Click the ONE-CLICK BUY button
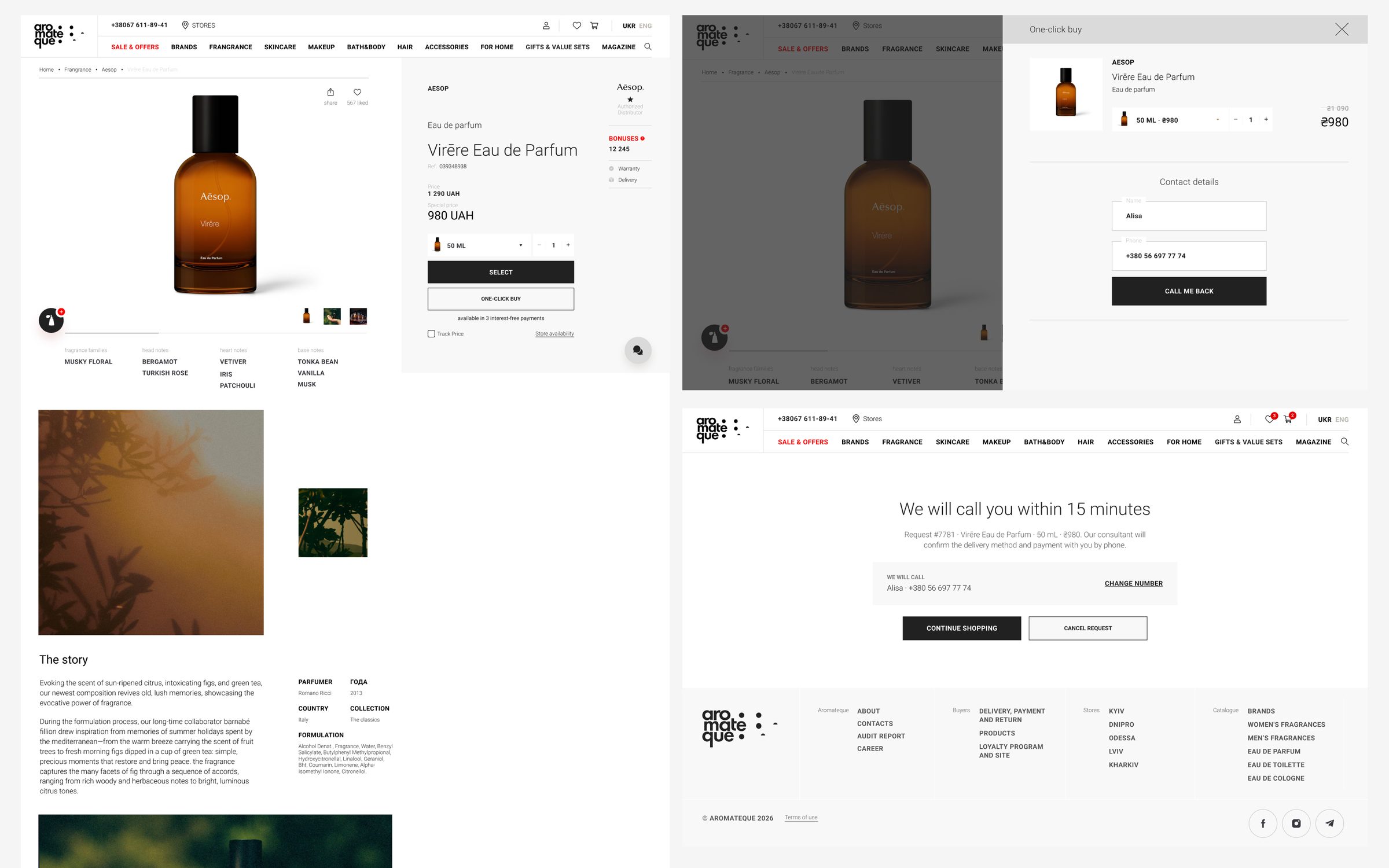The height and width of the screenshot is (868, 1389). (501, 299)
